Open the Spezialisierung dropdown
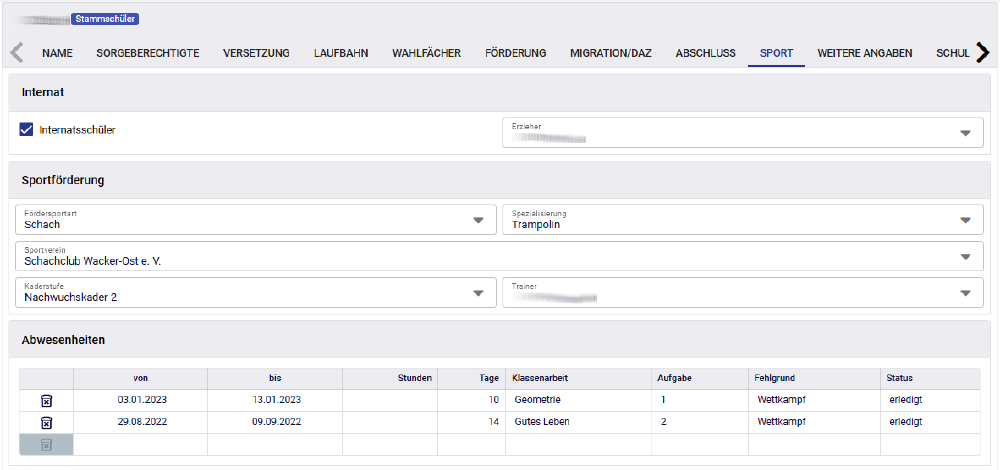 (x=964, y=220)
